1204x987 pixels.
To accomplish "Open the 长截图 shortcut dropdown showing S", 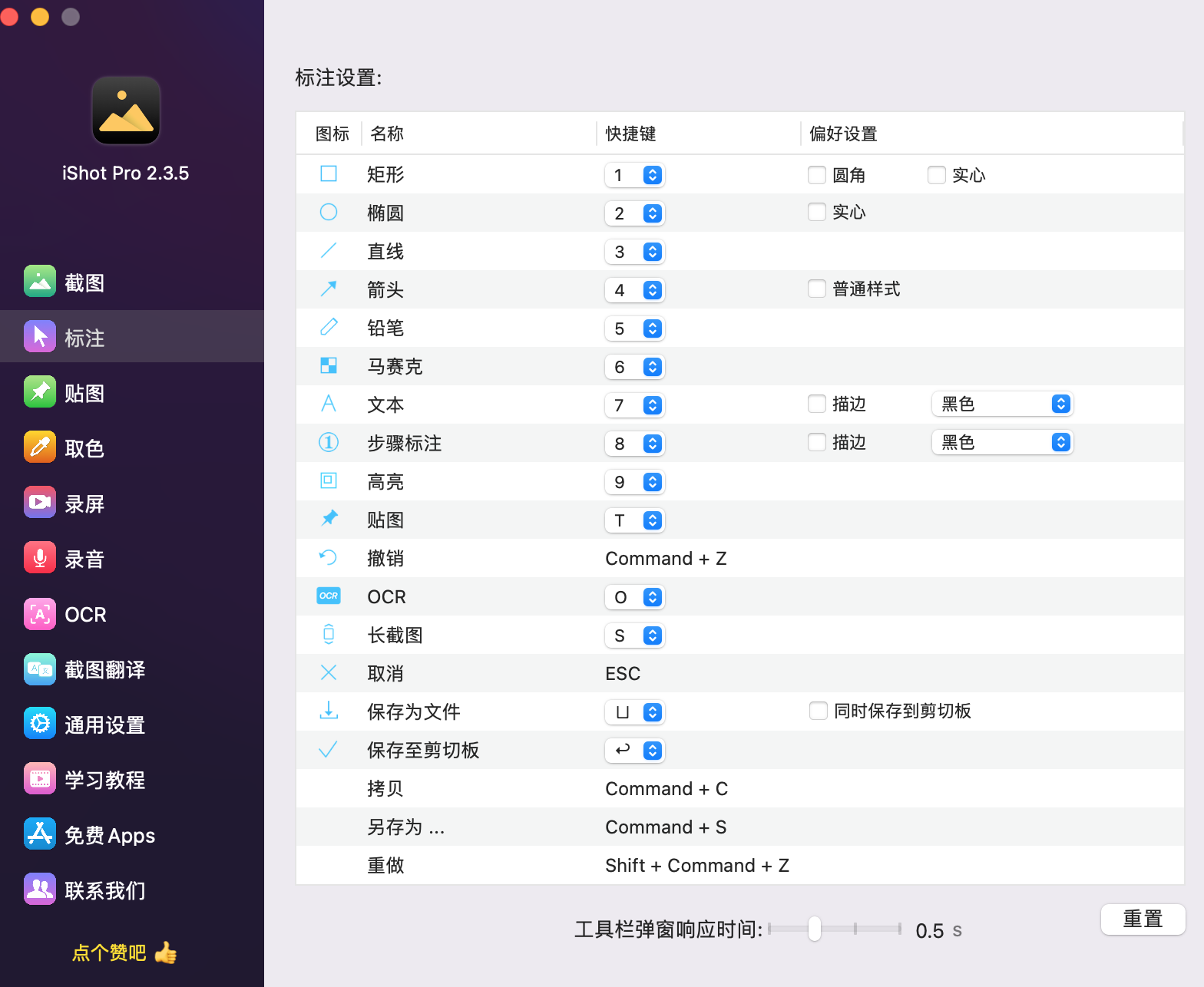I will (634, 635).
